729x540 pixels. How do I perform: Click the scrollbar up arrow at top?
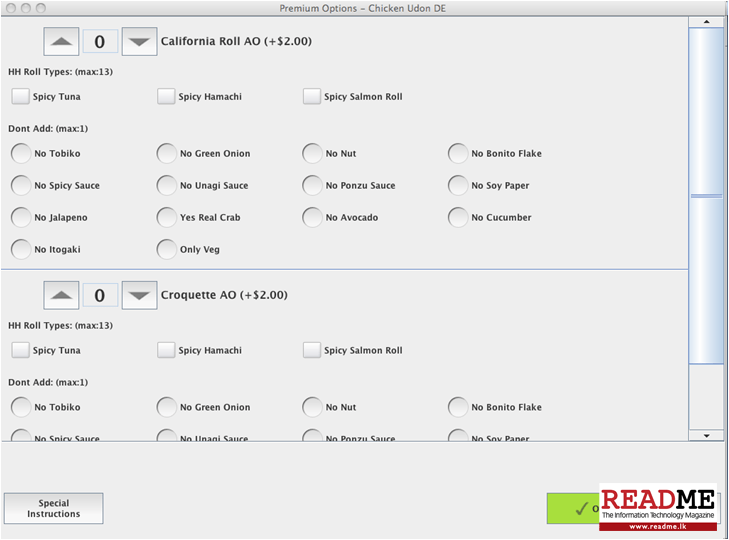click(706, 21)
